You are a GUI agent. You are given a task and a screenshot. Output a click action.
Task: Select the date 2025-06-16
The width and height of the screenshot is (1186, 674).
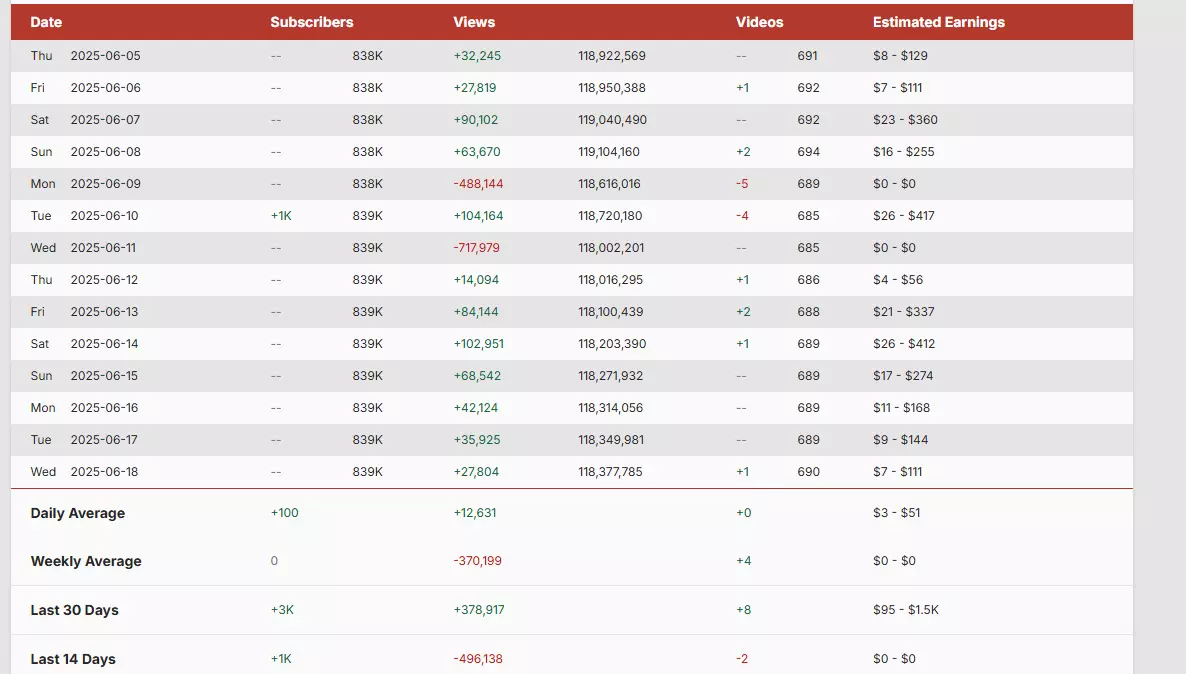coord(104,408)
